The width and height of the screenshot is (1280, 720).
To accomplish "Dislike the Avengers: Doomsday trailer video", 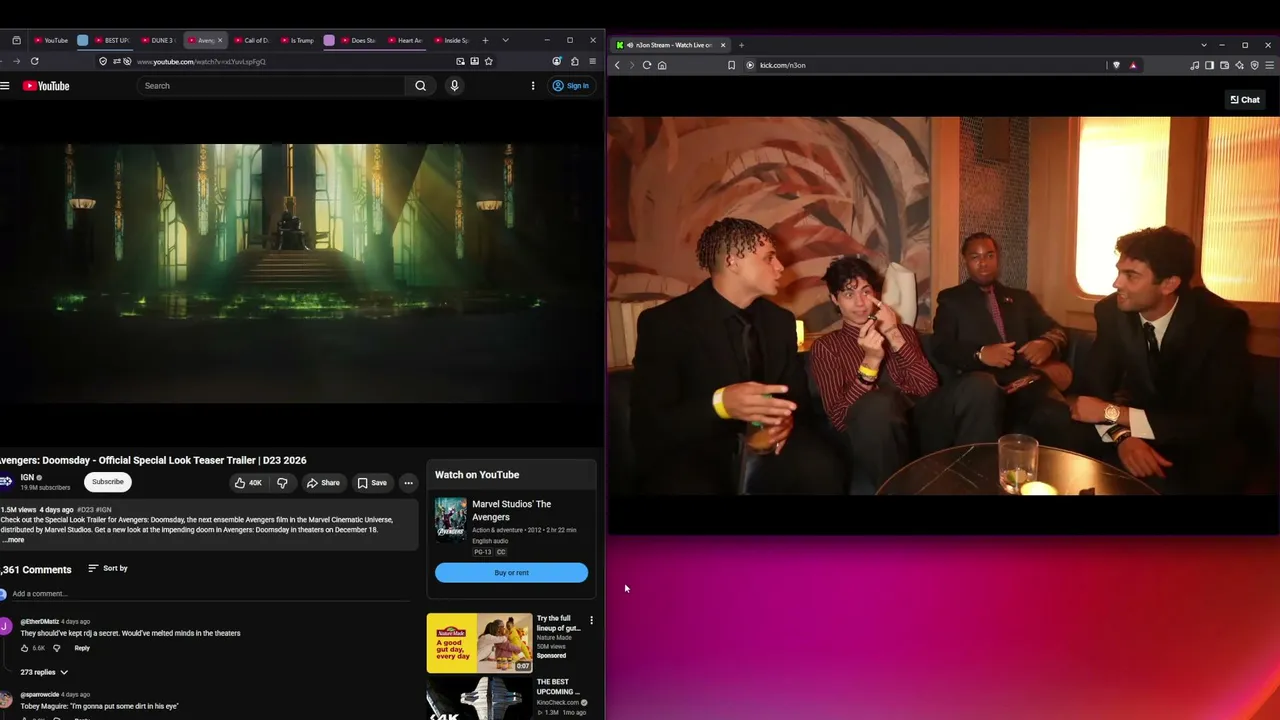I will click(282, 483).
